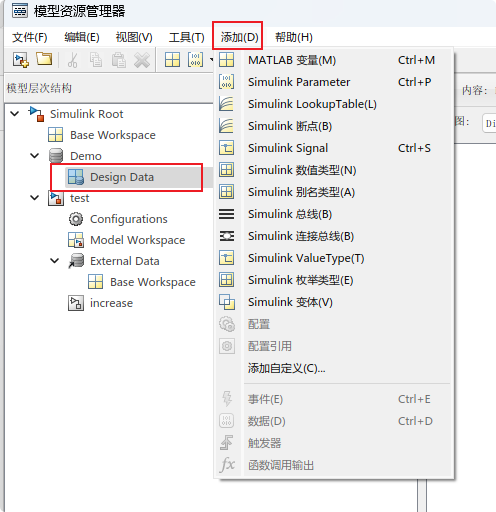Click the Configurations gear icon

coord(76,219)
